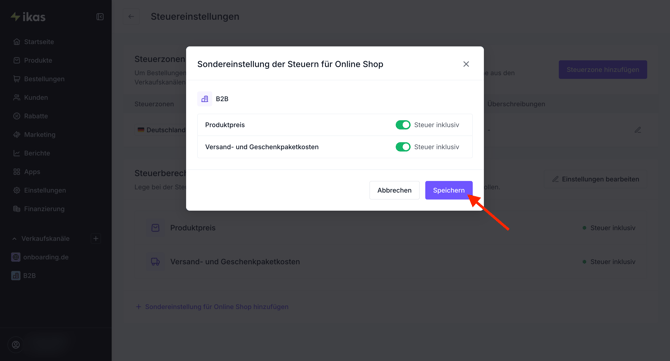Click the Einstellungen gear icon
This screenshot has height=361, width=670.
(x=17, y=190)
